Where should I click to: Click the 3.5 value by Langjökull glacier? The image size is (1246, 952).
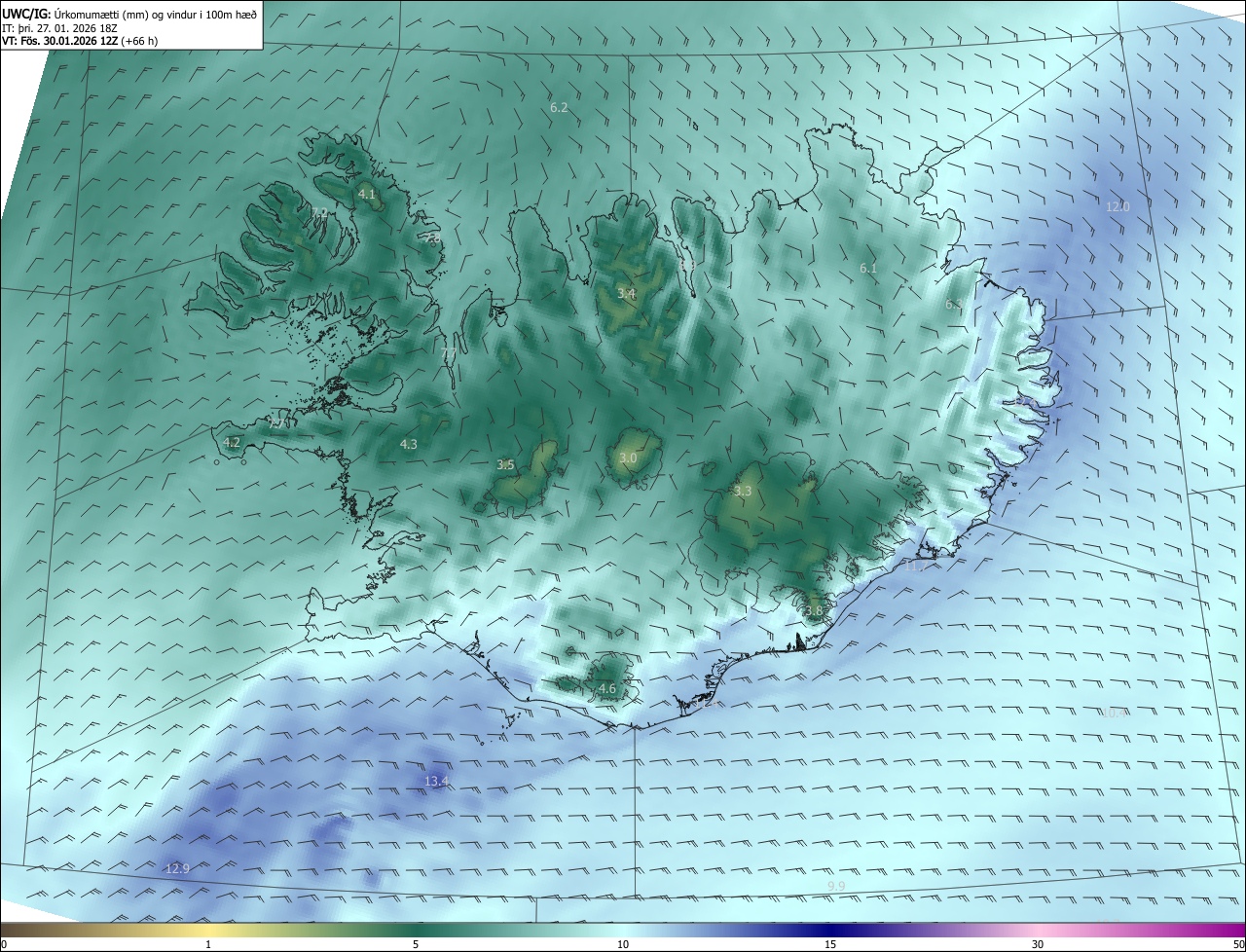pyautogui.click(x=505, y=465)
